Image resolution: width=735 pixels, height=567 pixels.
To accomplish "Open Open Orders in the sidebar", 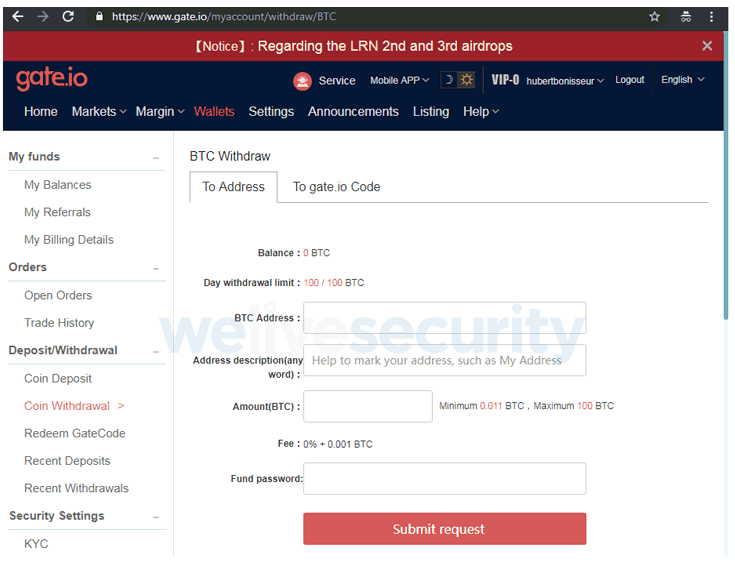I will (58, 296).
